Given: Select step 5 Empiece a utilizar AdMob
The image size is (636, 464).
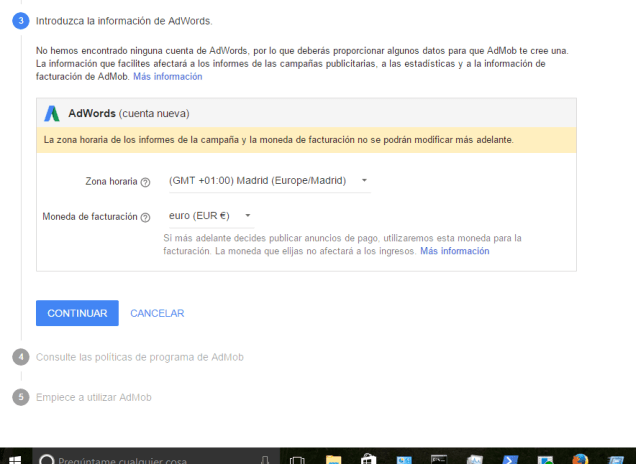Looking at the screenshot, I should (x=93, y=397).
